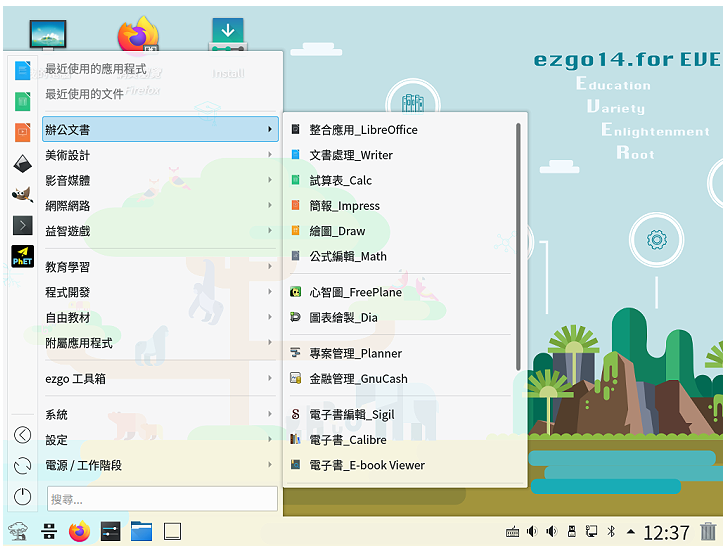Launch Firefox from the taskbar

79,532
